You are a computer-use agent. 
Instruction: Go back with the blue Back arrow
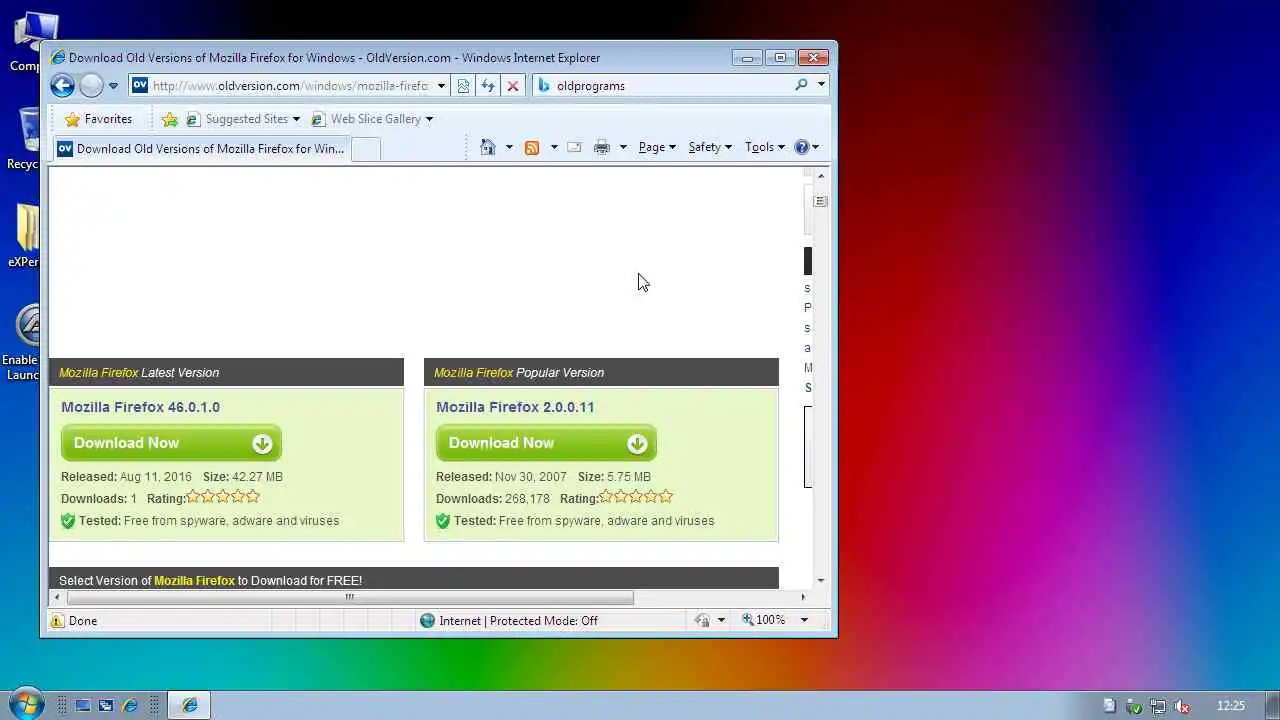[x=62, y=86]
